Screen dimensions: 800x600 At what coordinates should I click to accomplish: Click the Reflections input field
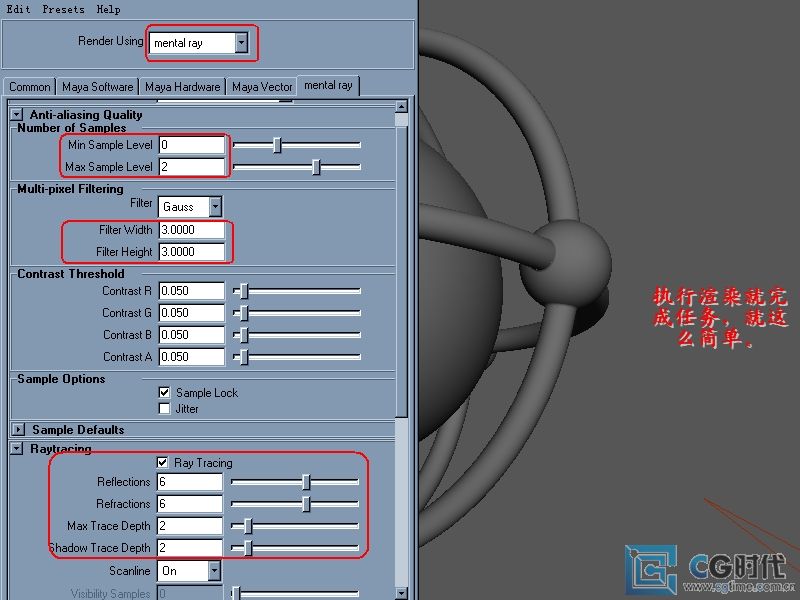tap(190, 482)
